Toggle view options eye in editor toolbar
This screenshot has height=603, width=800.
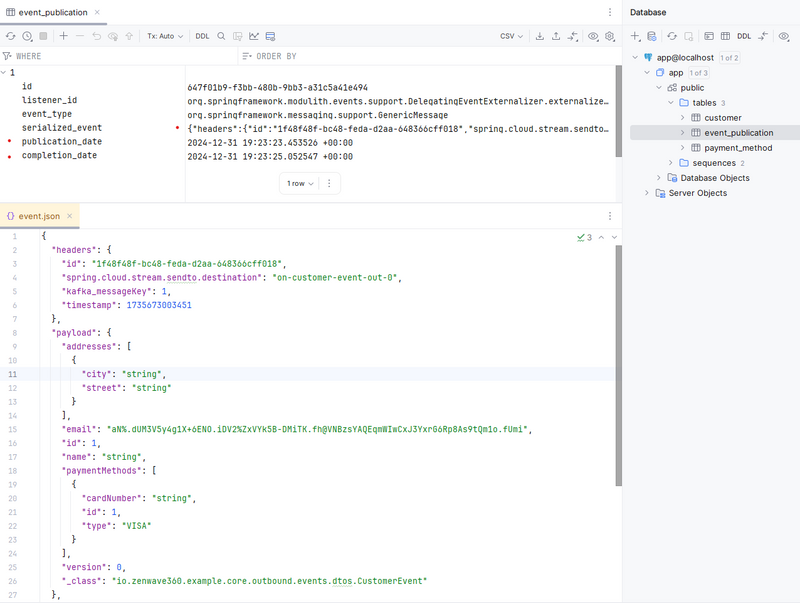pos(593,36)
